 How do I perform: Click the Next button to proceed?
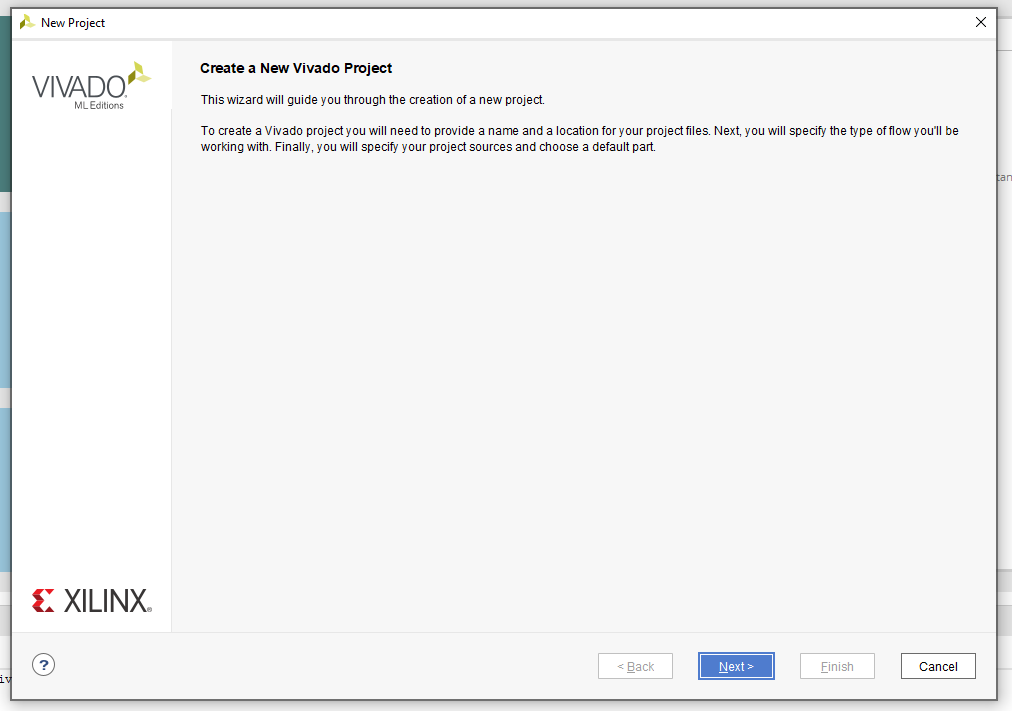pyautogui.click(x=736, y=666)
